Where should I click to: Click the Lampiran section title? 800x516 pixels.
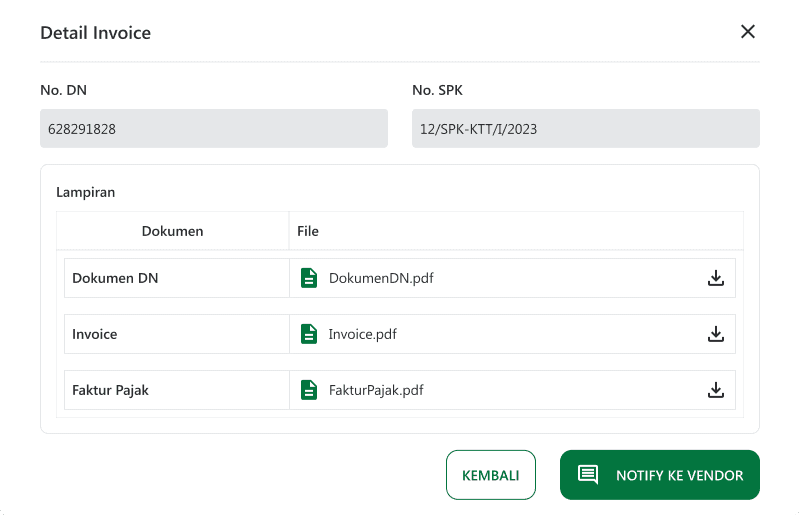pos(86,192)
